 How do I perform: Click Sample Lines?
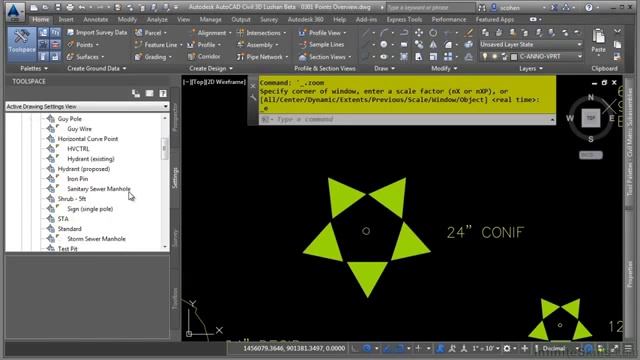[x=322, y=44]
